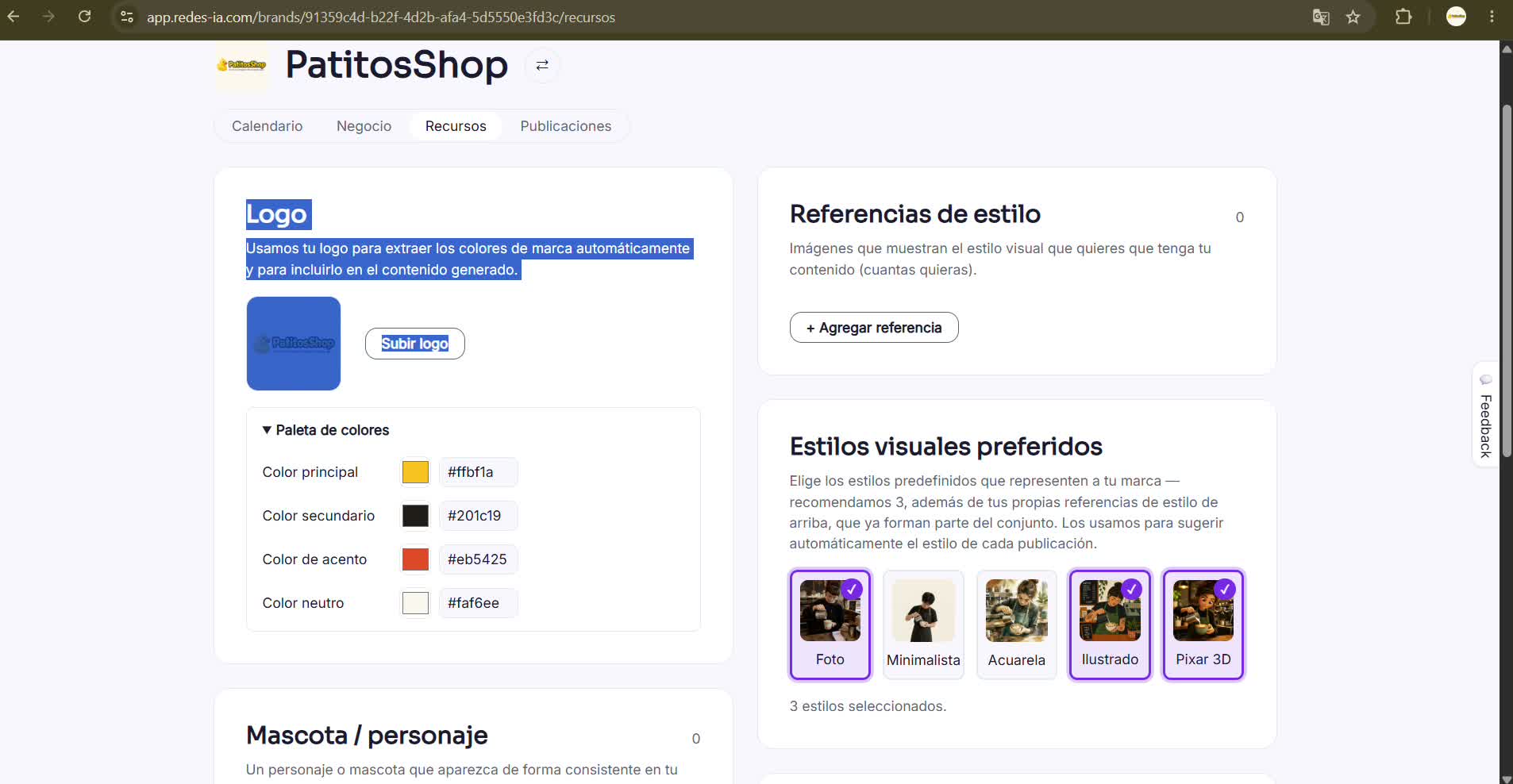1513x784 pixels.
Task: Edit the #ffbf1a hex field
Action: coord(479,472)
